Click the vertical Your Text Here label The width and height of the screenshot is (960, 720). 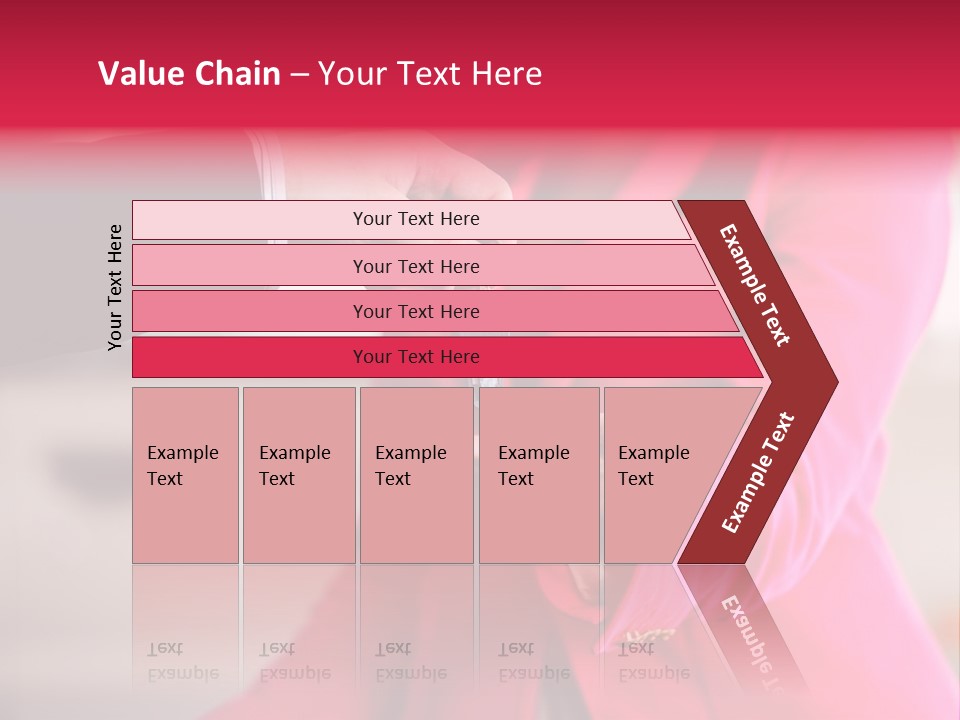point(114,287)
